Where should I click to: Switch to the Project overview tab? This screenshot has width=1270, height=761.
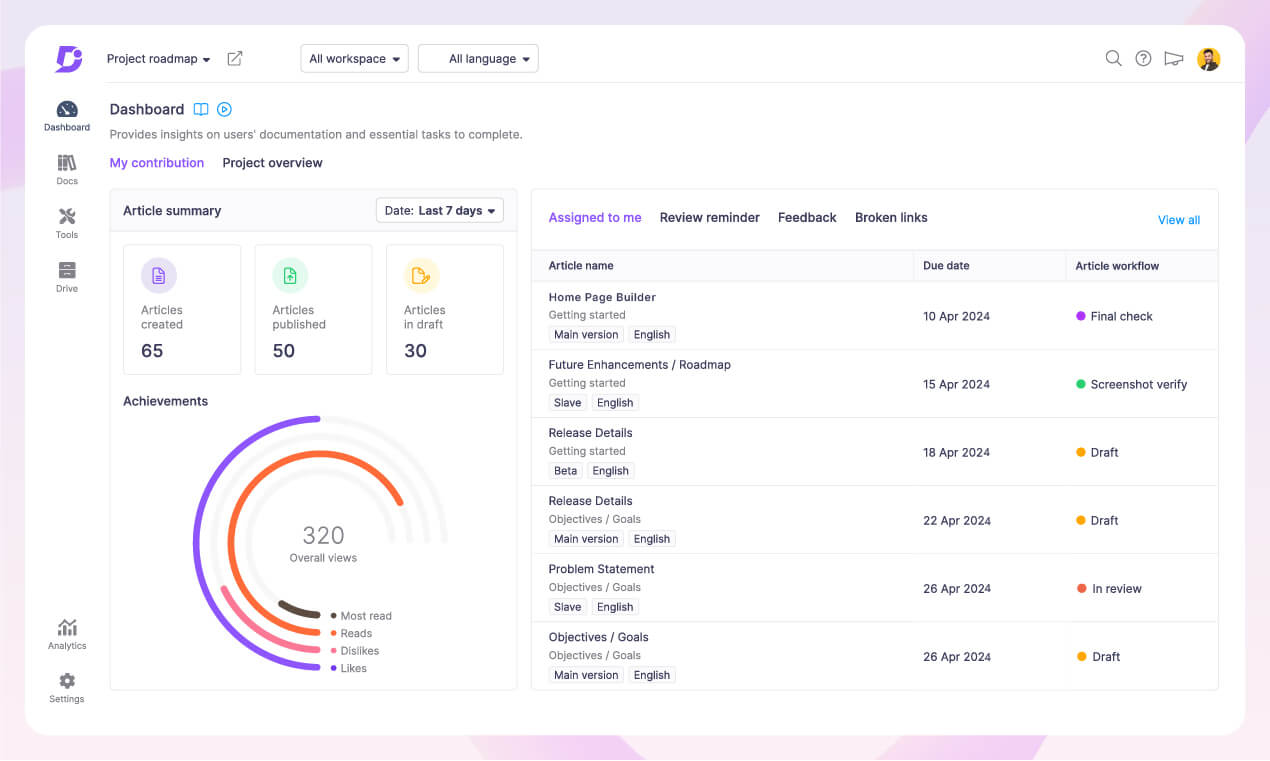click(272, 162)
